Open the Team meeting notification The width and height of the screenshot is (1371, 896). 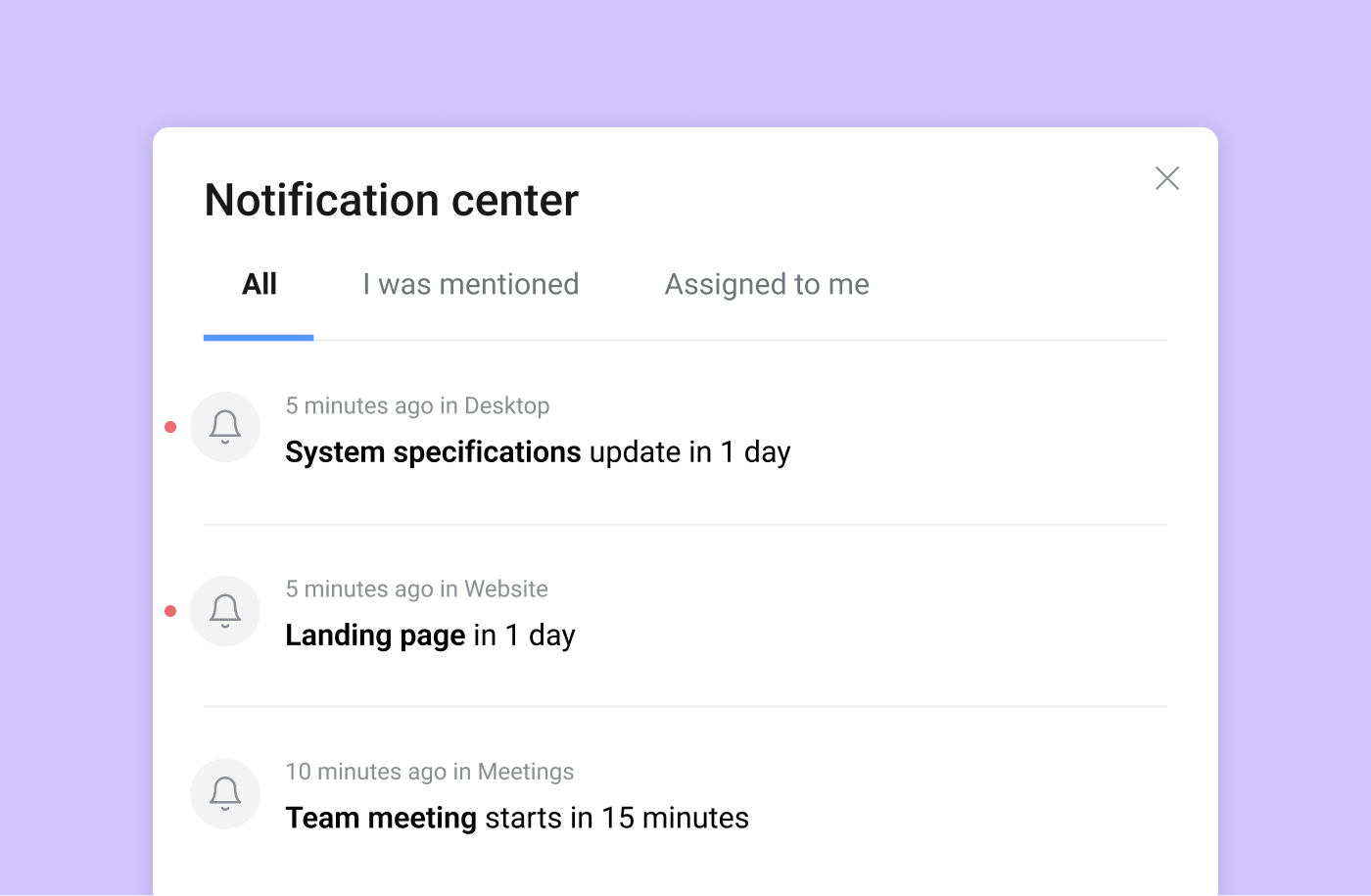517,818
